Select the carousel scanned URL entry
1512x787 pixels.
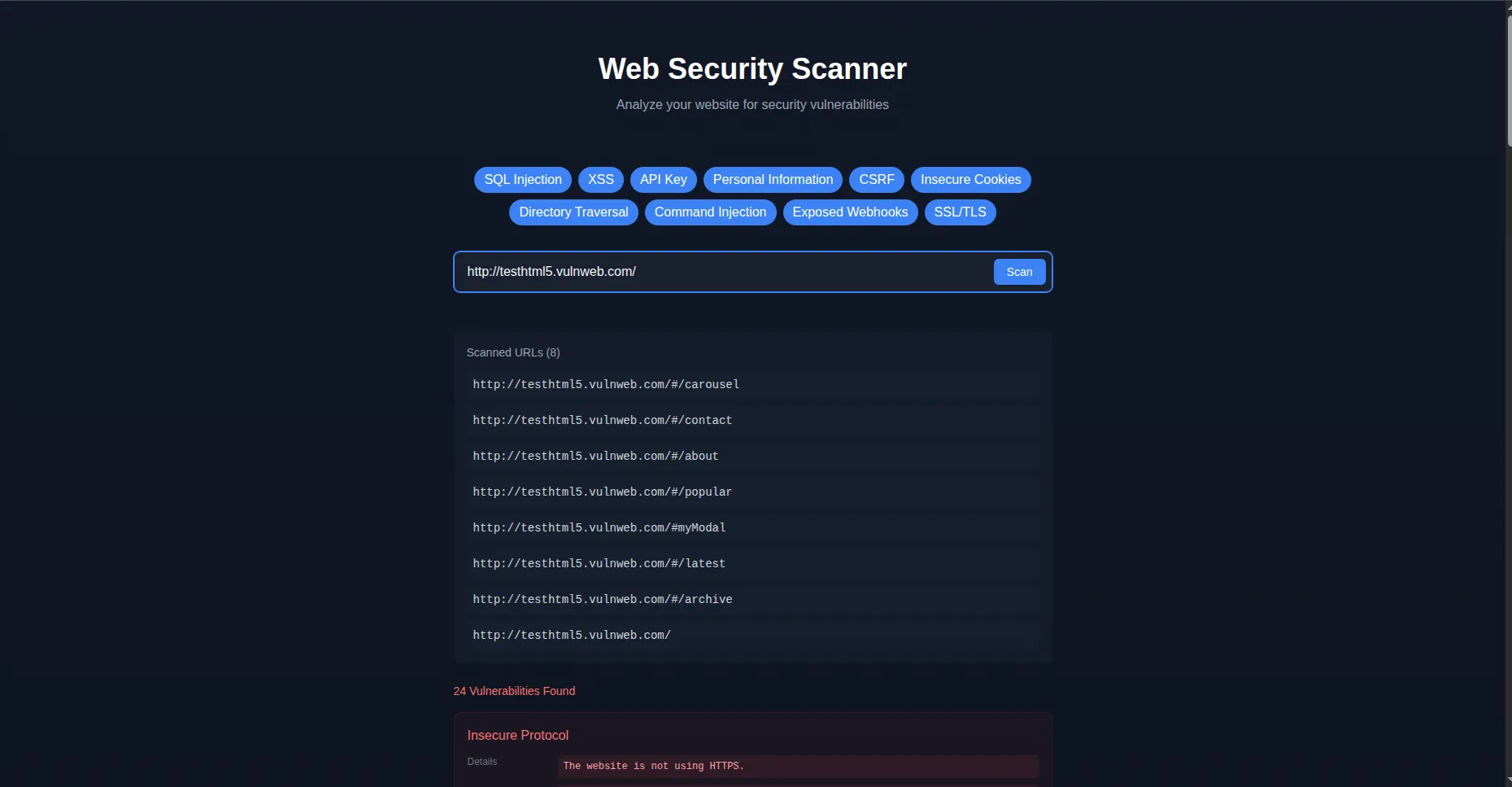606,384
